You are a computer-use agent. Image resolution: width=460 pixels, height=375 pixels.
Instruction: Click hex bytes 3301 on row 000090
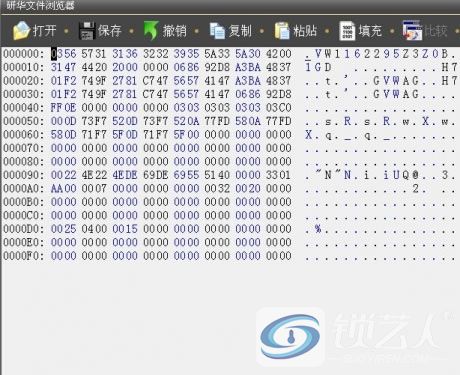click(278, 175)
